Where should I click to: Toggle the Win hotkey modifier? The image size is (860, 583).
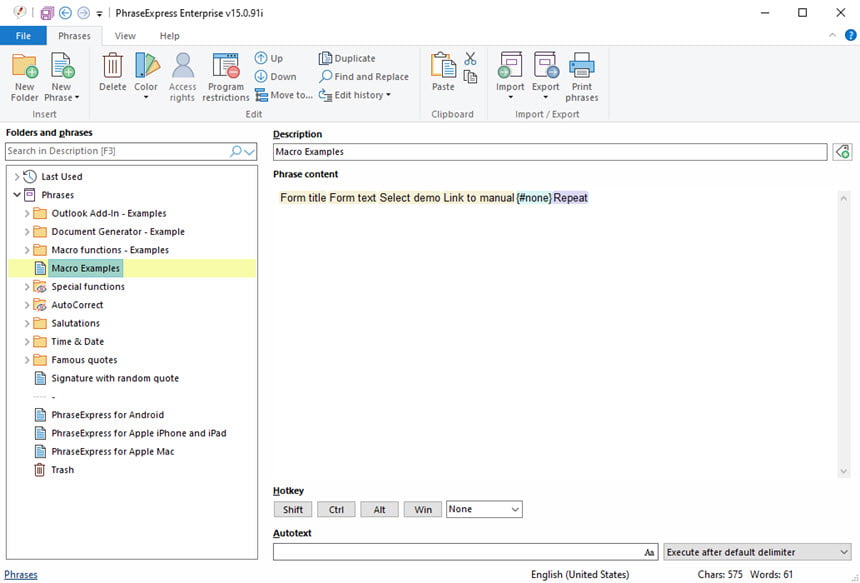(423, 510)
